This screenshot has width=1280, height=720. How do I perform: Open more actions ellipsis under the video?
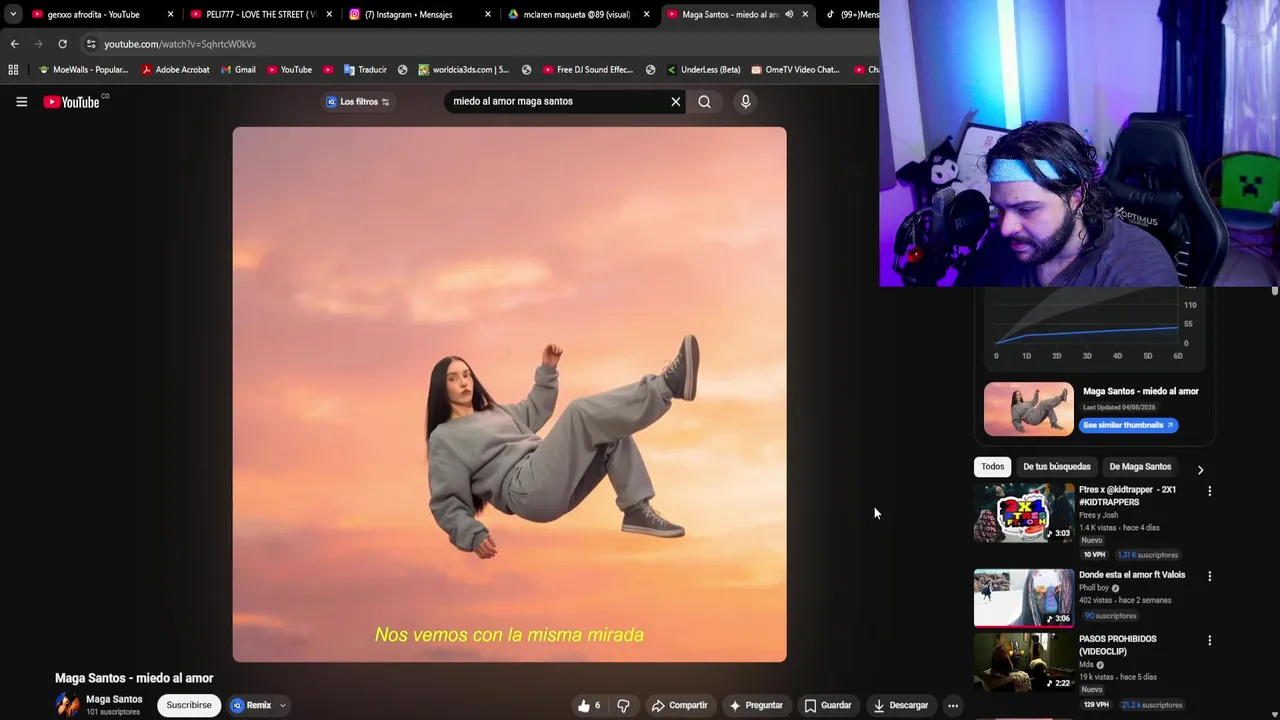[953, 705]
